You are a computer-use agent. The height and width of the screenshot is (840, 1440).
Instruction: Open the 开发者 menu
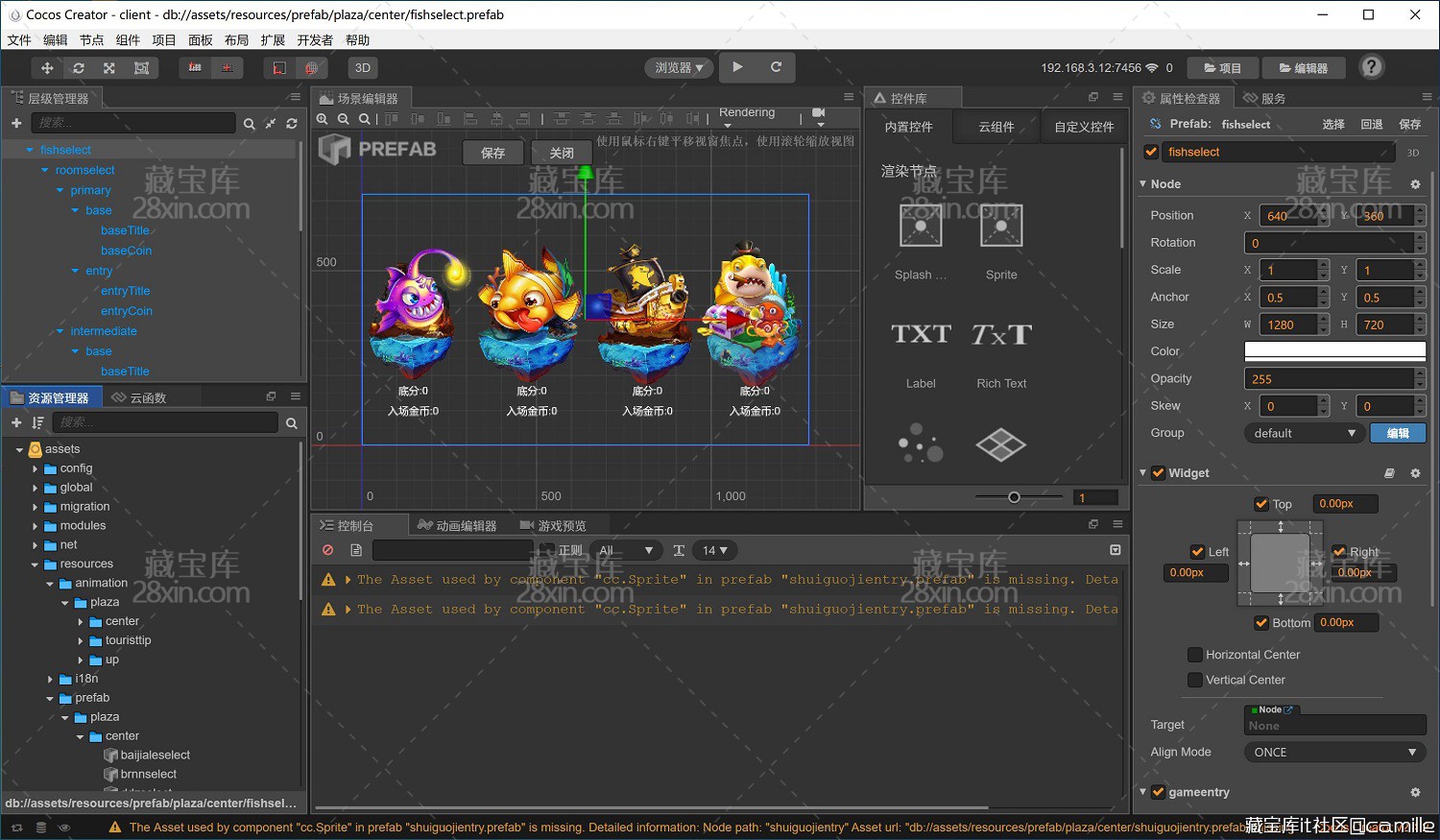(x=315, y=40)
